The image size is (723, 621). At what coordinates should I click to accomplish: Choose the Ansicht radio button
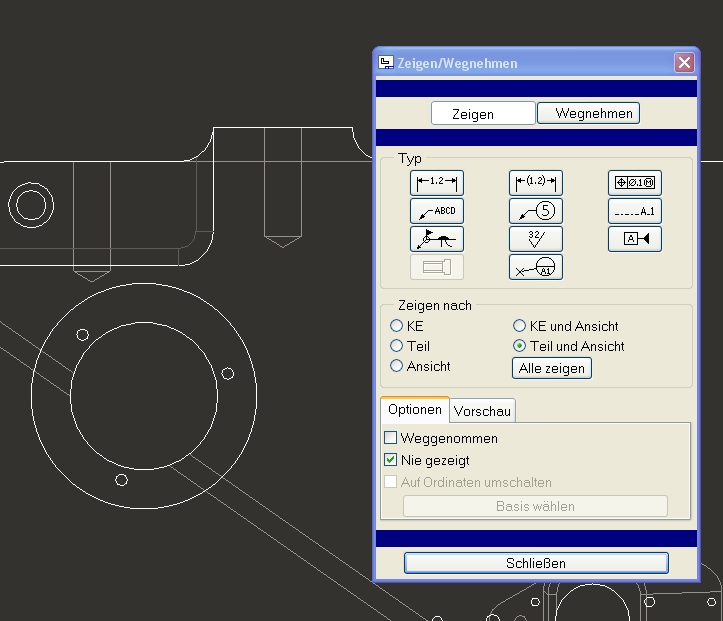click(x=396, y=366)
